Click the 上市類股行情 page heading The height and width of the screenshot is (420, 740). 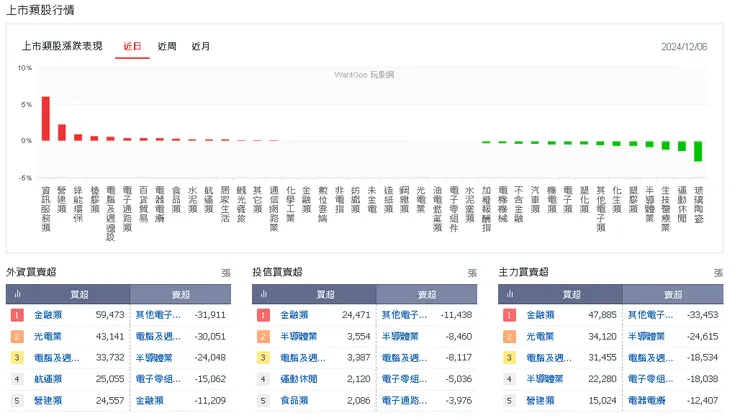tap(40, 10)
